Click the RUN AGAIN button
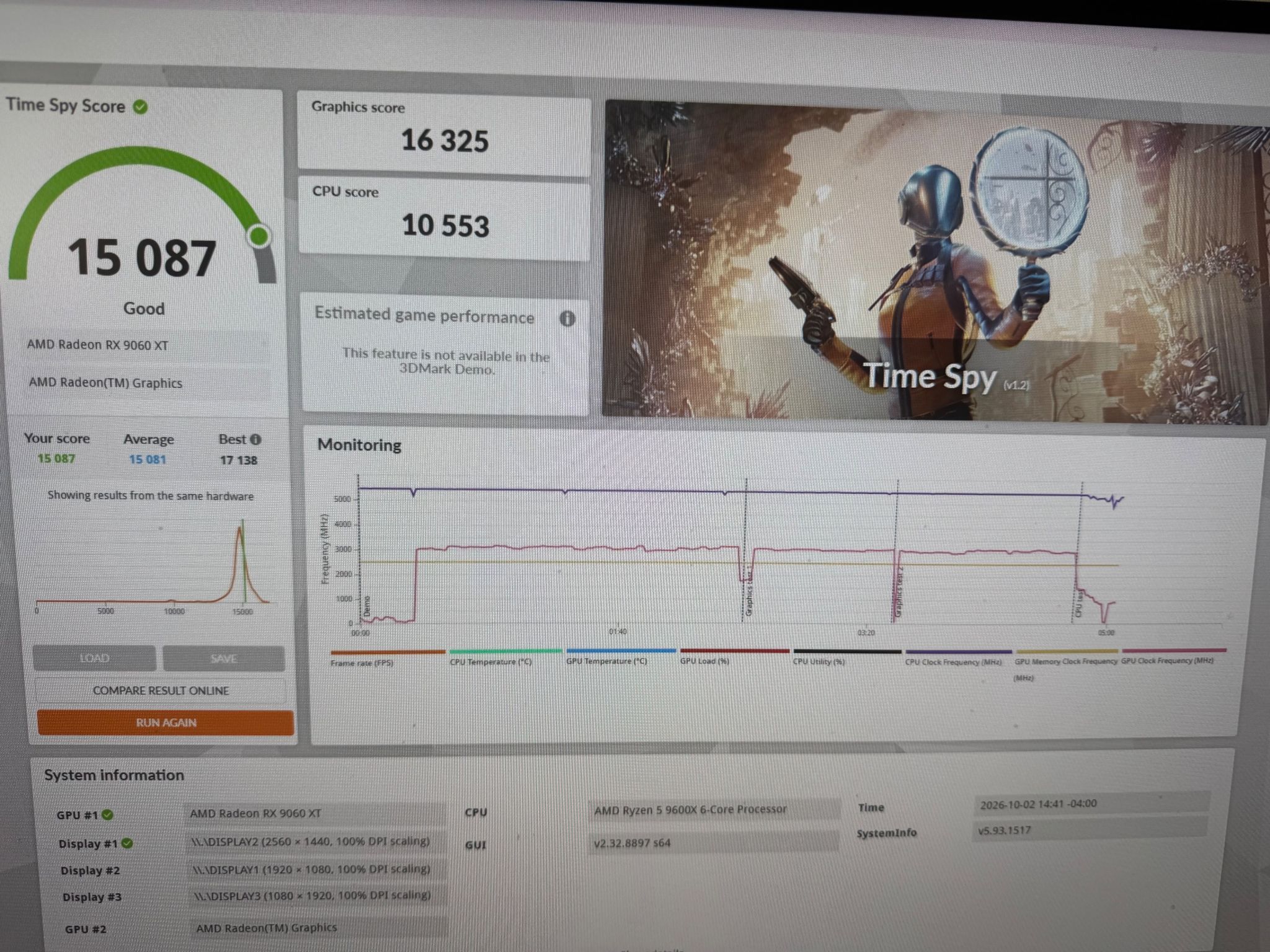 [166, 723]
